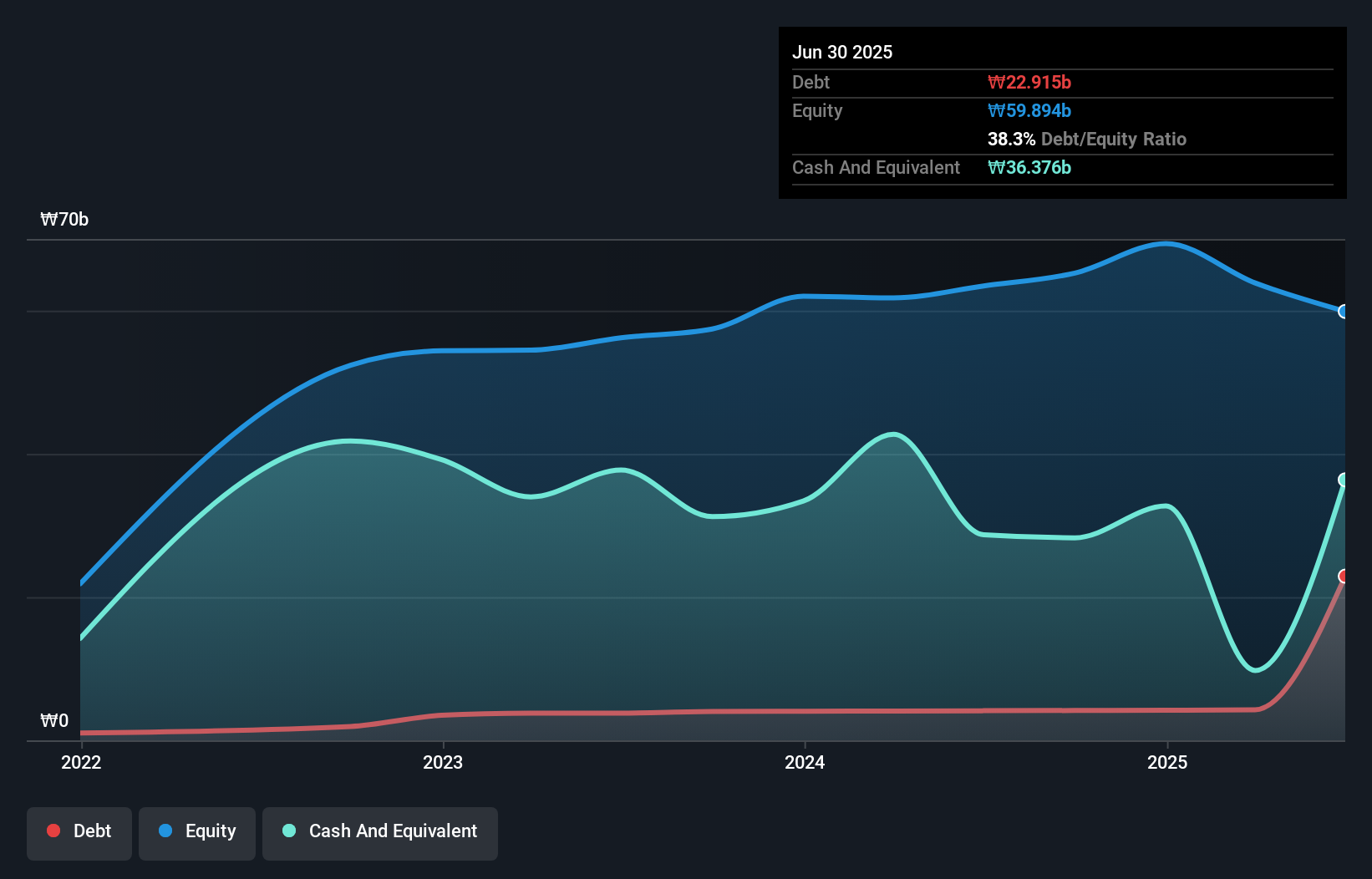Click the red Debt legend dot
This screenshot has height=879, width=1372.
click(53, 831)
